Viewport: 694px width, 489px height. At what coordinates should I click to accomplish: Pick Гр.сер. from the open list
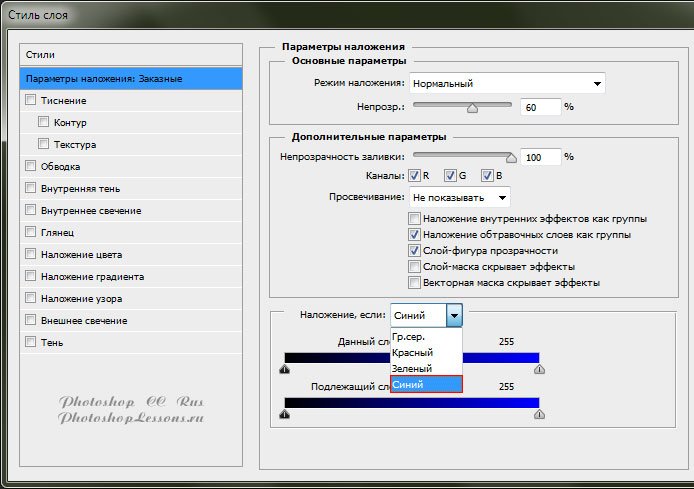[x=411, y=336]
